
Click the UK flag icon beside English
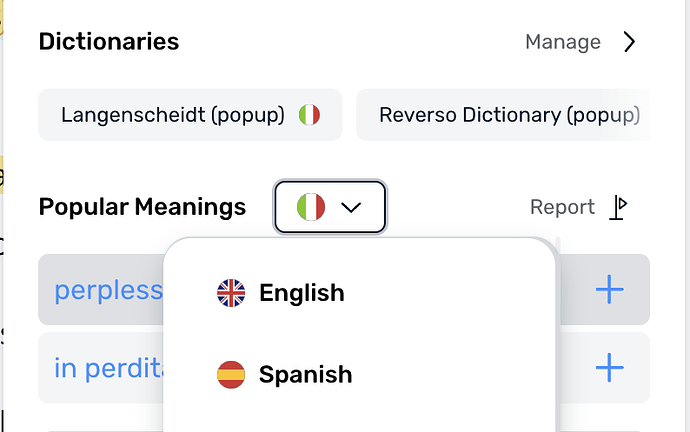click(x=231, y=293)
